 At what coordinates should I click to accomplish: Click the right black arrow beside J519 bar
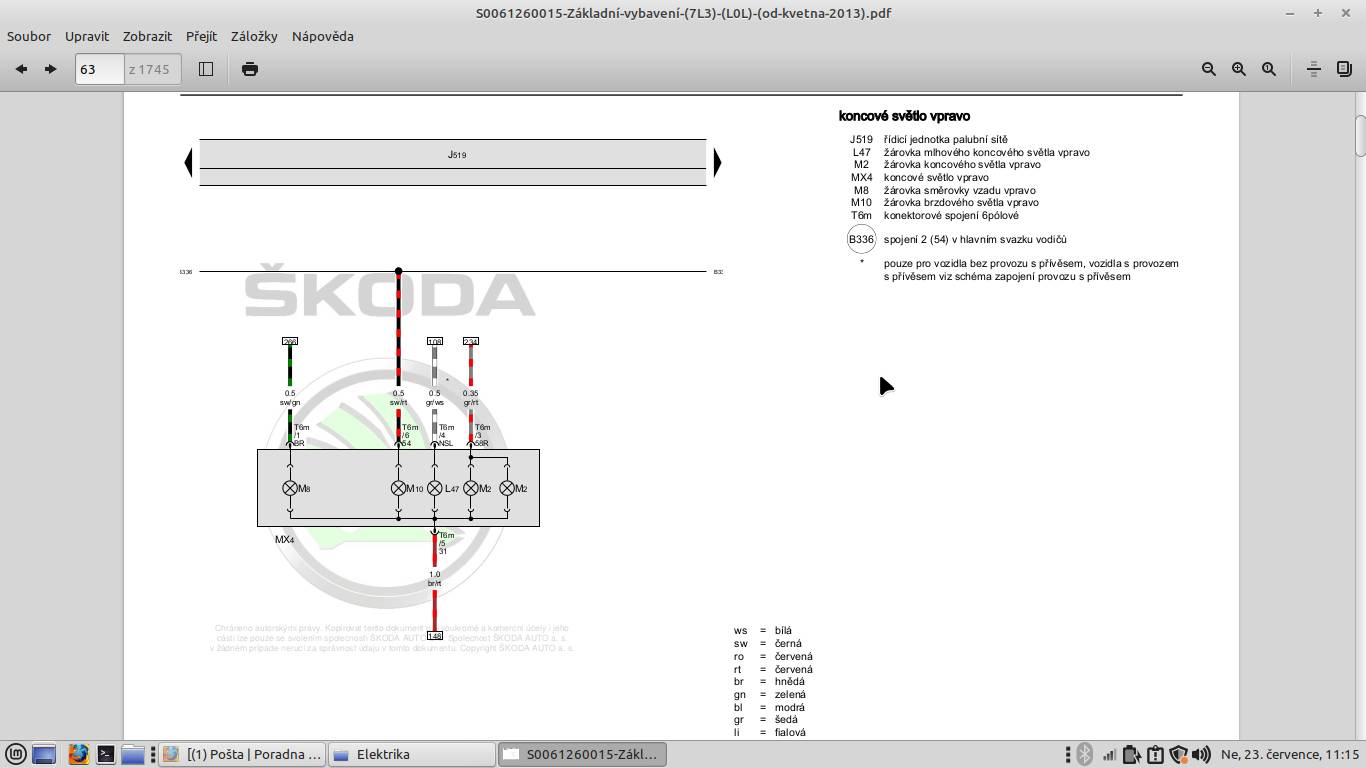717,162
